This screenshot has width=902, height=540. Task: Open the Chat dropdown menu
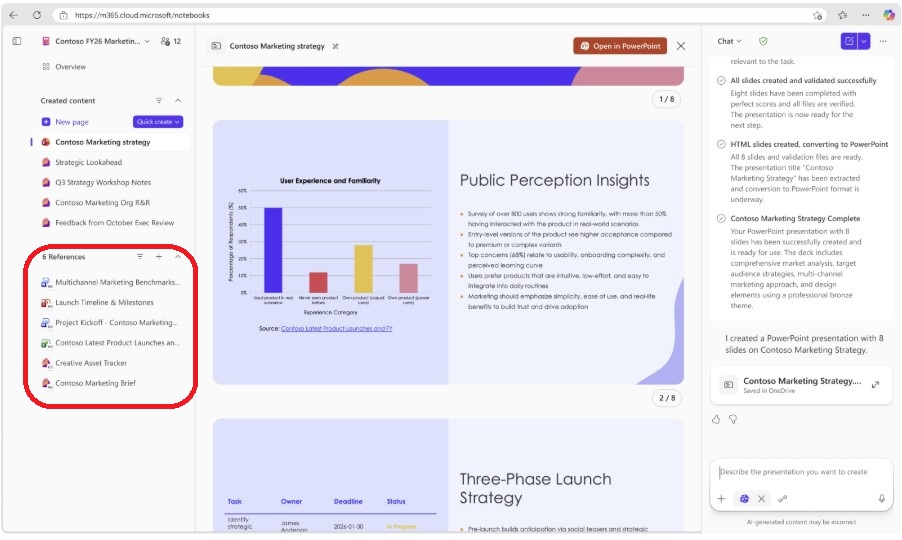[x=729, y=41]
